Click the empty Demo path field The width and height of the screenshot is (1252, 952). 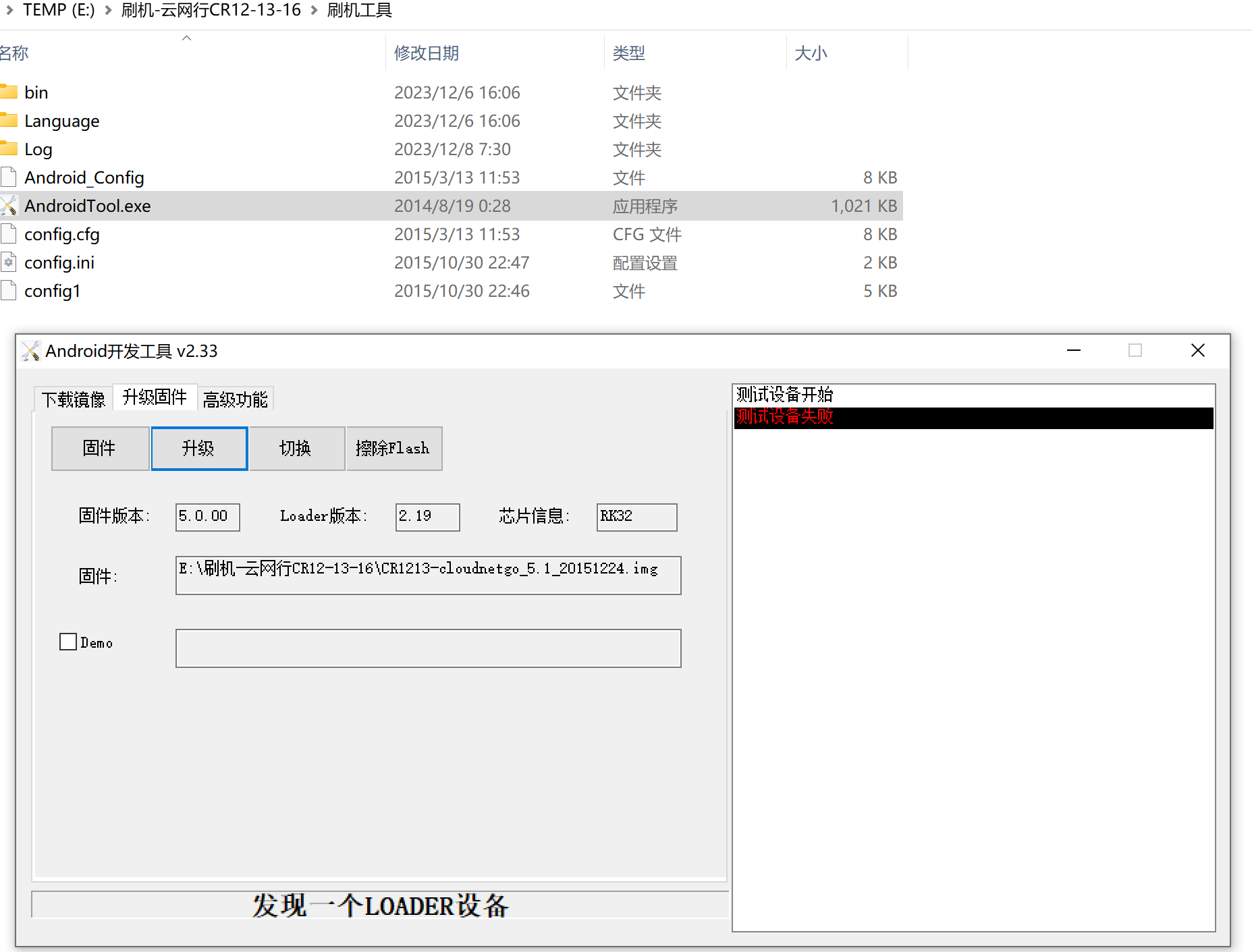point(428,648)
